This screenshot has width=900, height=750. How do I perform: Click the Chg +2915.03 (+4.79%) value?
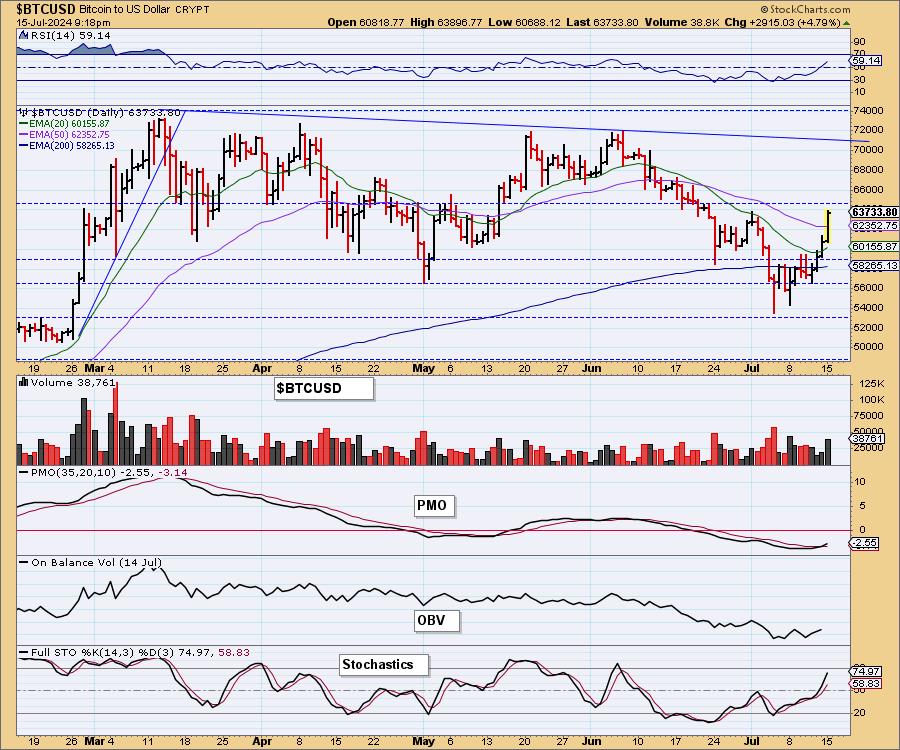click(782, 22)
